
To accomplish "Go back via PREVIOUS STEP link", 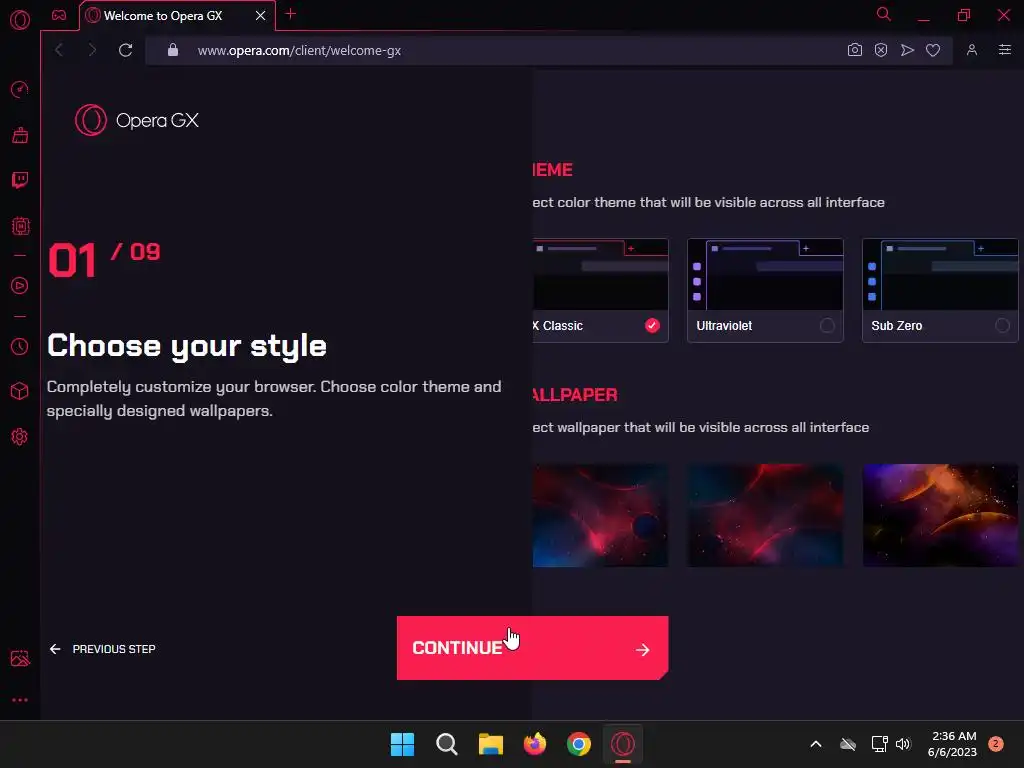I will 103,649.
